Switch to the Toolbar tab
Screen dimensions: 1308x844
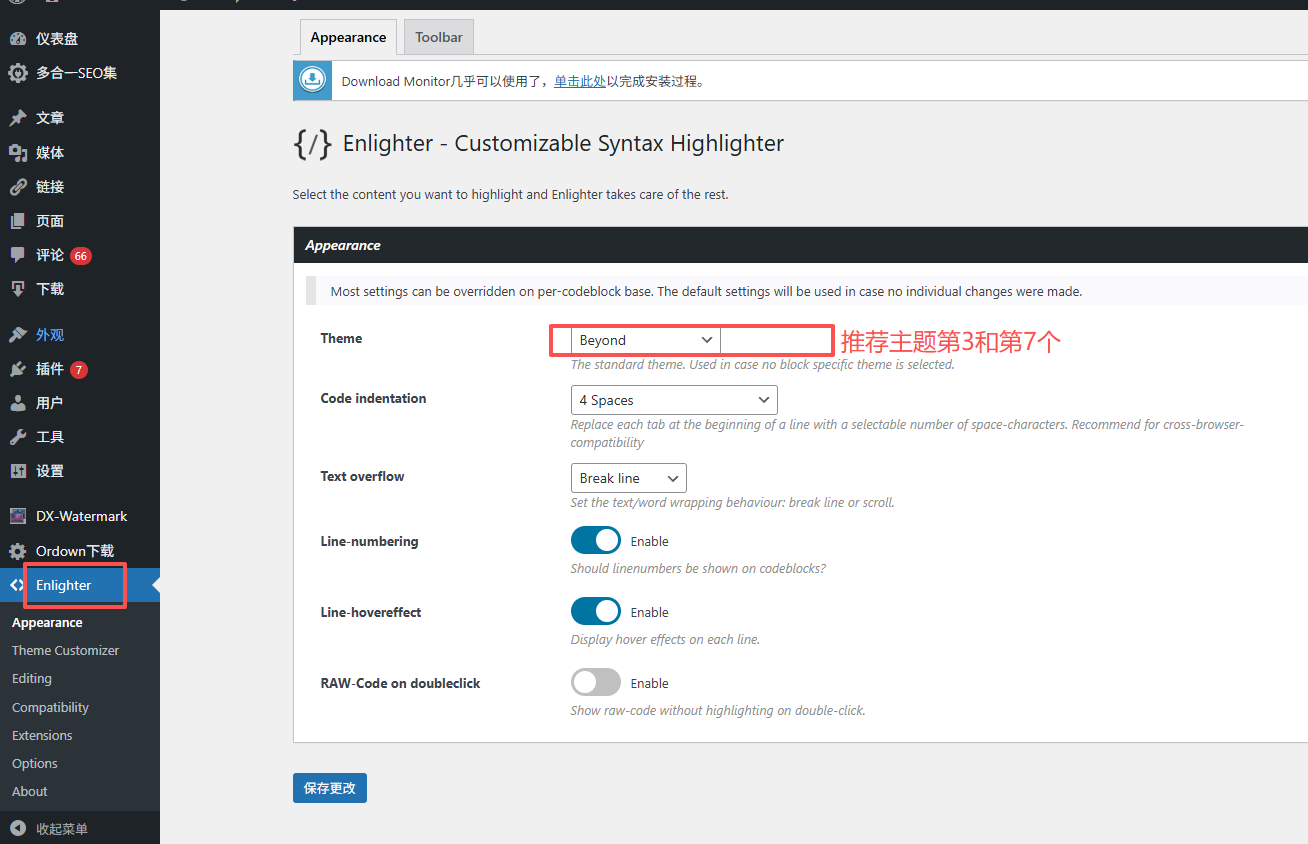coord(439,37)
